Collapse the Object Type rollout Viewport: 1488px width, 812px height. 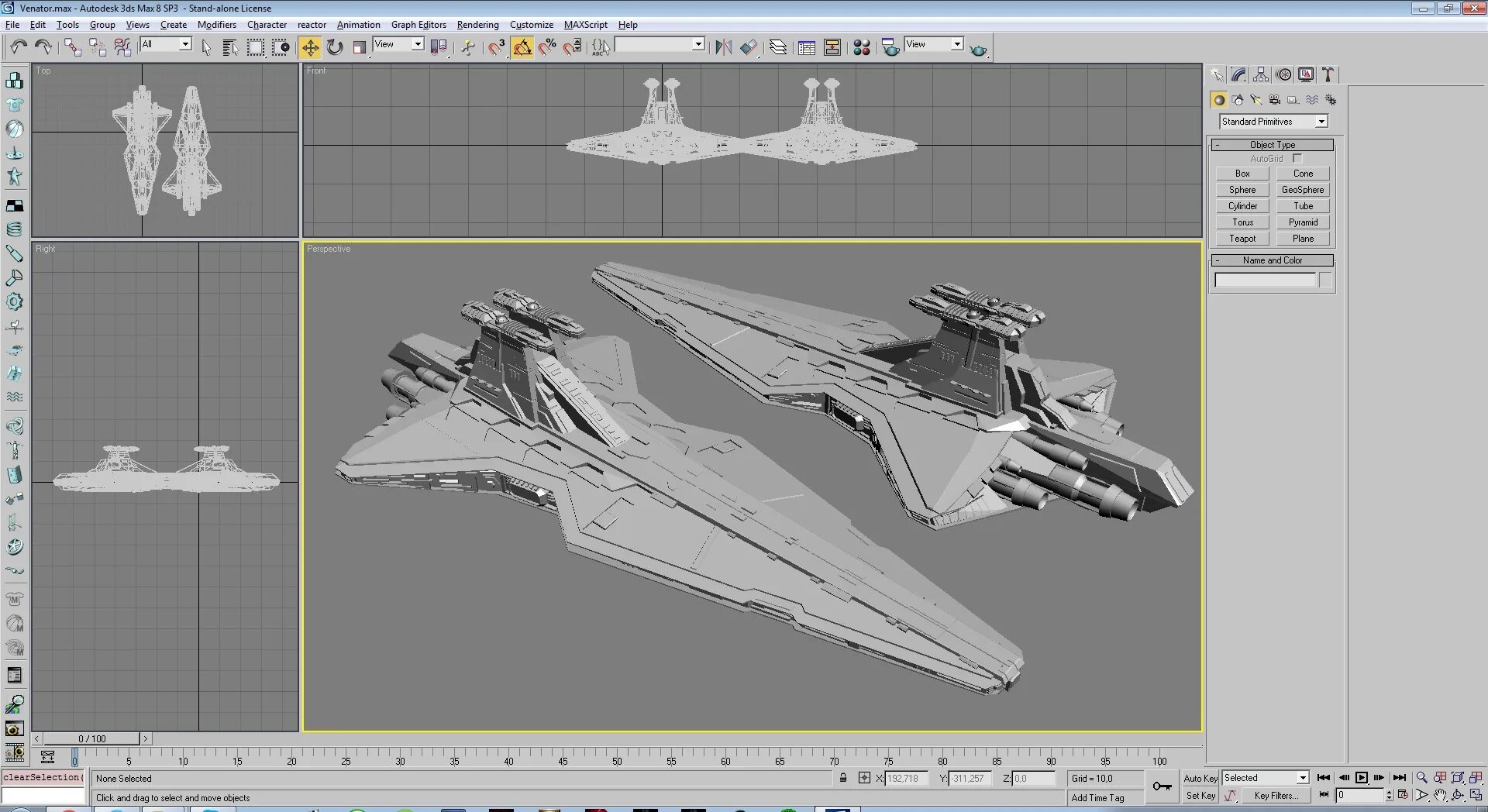coord(1273,145)
